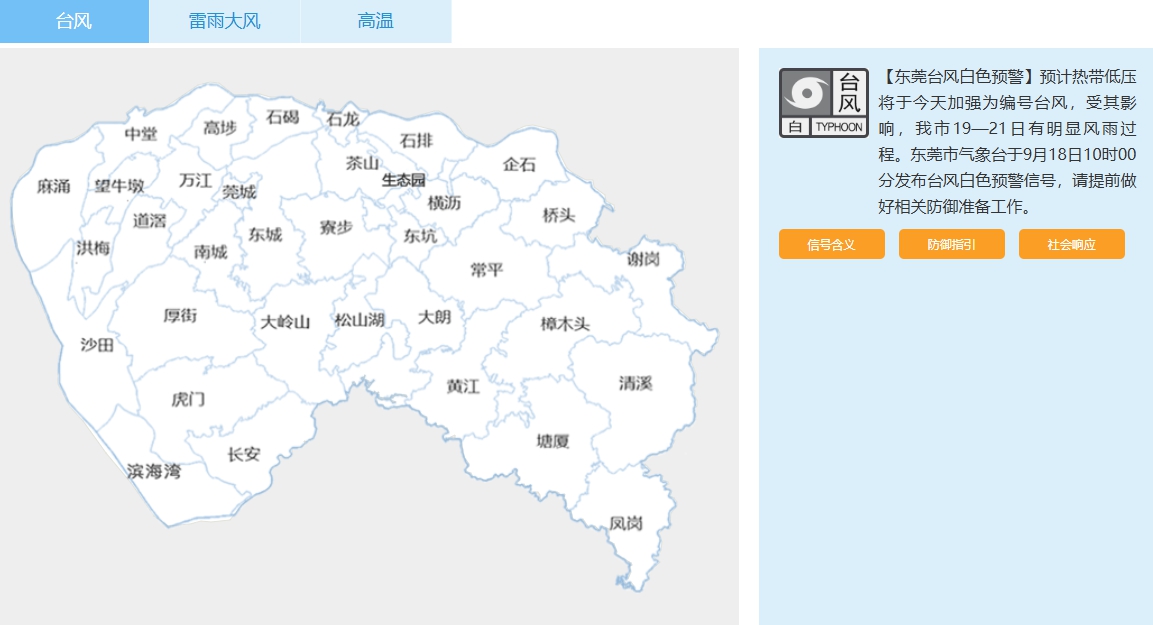1153x625 pixels.
Task: Select the 高温 tab
Action: 375,21
